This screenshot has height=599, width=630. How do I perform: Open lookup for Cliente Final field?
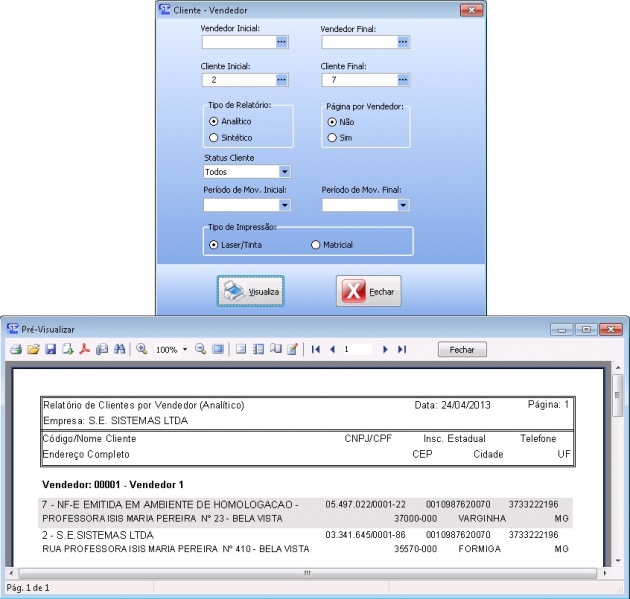[x=402, y=79]
